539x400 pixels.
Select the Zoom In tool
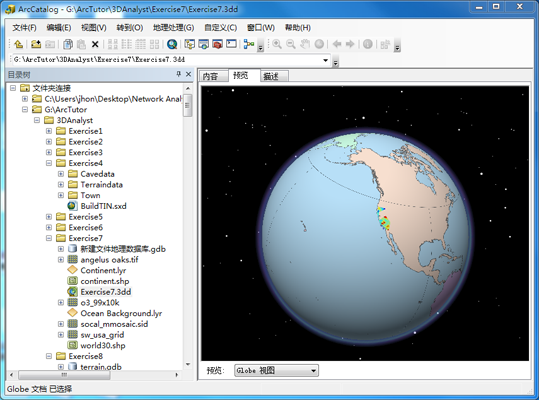coord(277,44)
